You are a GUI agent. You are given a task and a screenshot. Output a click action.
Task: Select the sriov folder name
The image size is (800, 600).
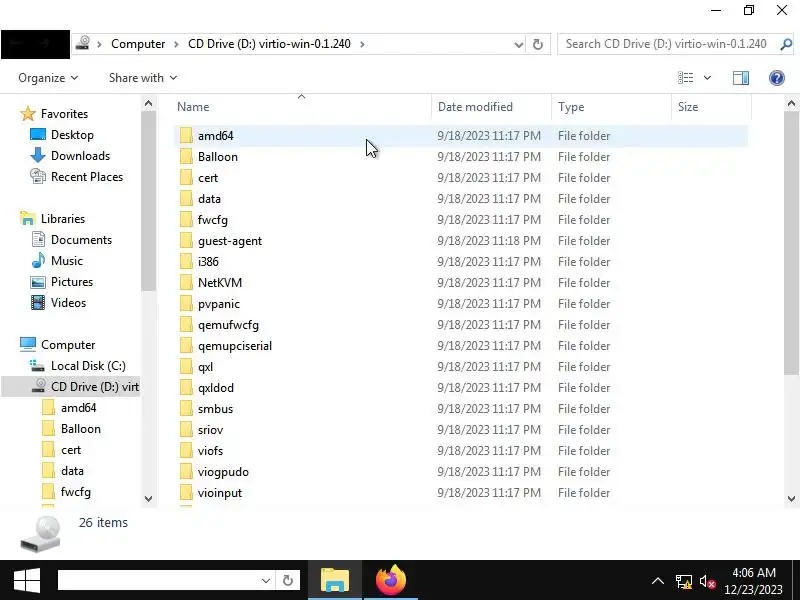pyautogui.click(x=210, y=430)
